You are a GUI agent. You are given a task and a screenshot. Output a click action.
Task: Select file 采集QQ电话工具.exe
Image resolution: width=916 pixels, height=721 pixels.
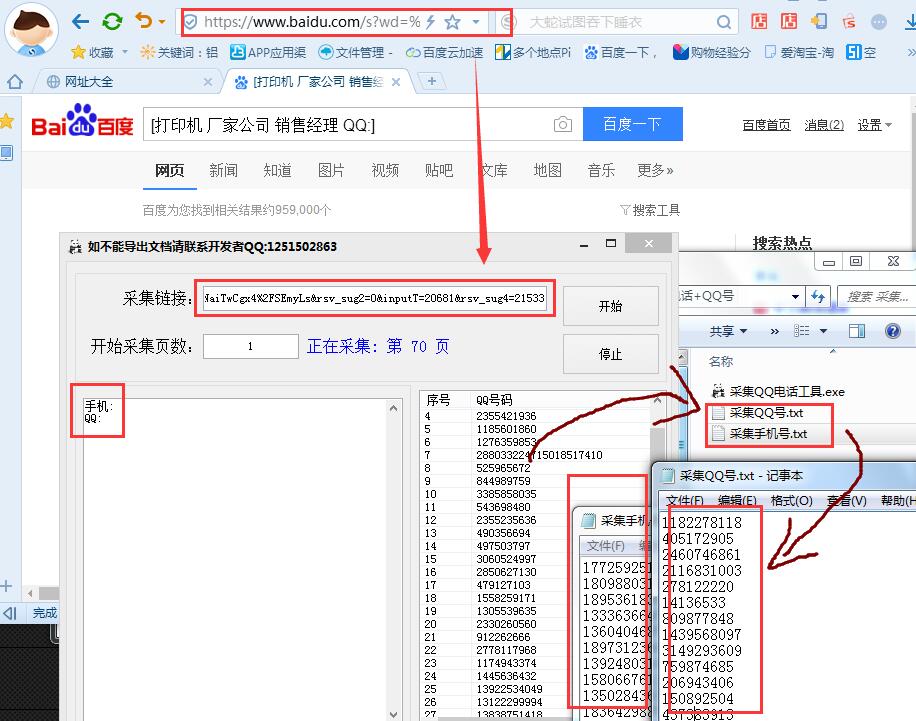[x=778, y=391]
